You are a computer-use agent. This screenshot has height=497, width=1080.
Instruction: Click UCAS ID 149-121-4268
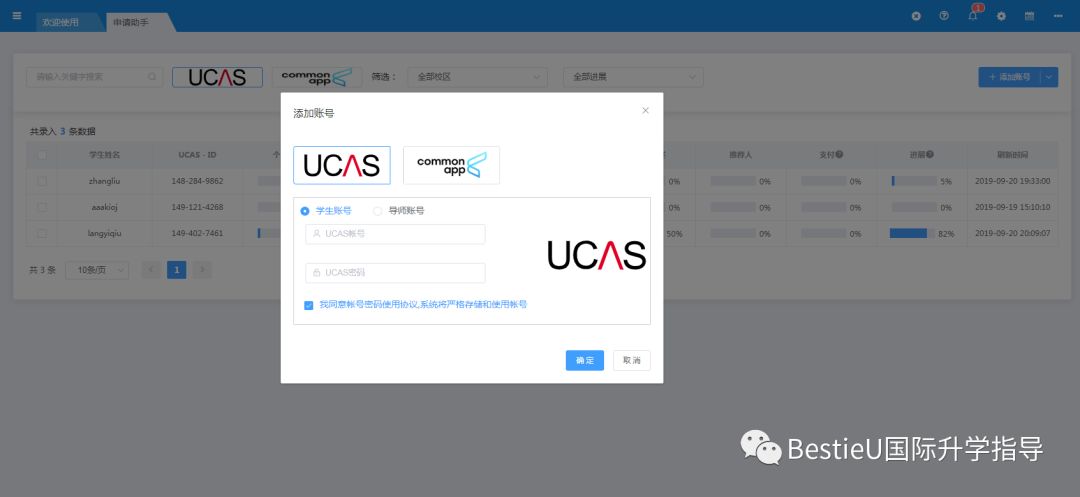point(197,207)
